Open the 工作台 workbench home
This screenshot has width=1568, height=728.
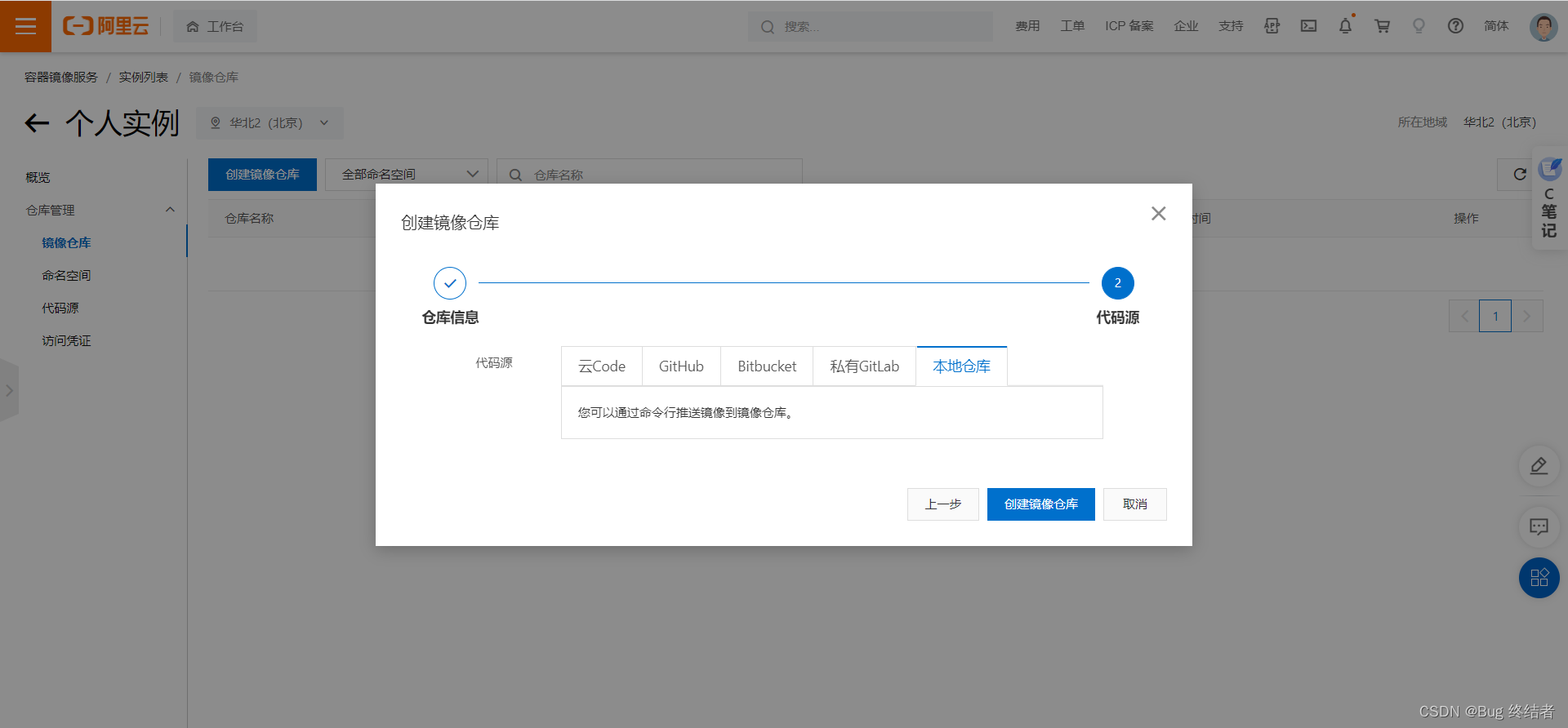coord(215,26)
